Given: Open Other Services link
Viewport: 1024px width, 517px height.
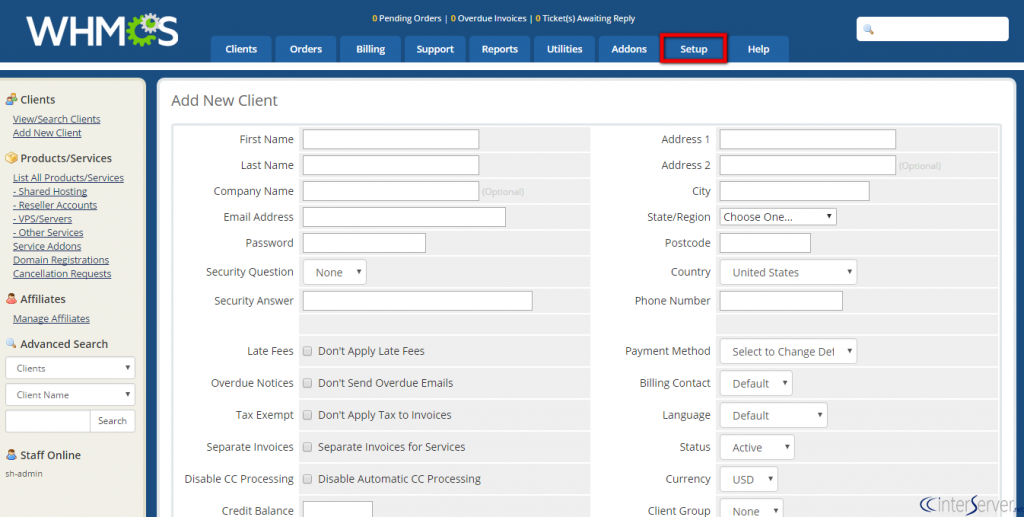Looking at the screenshot, I should (x=48, y=232).
